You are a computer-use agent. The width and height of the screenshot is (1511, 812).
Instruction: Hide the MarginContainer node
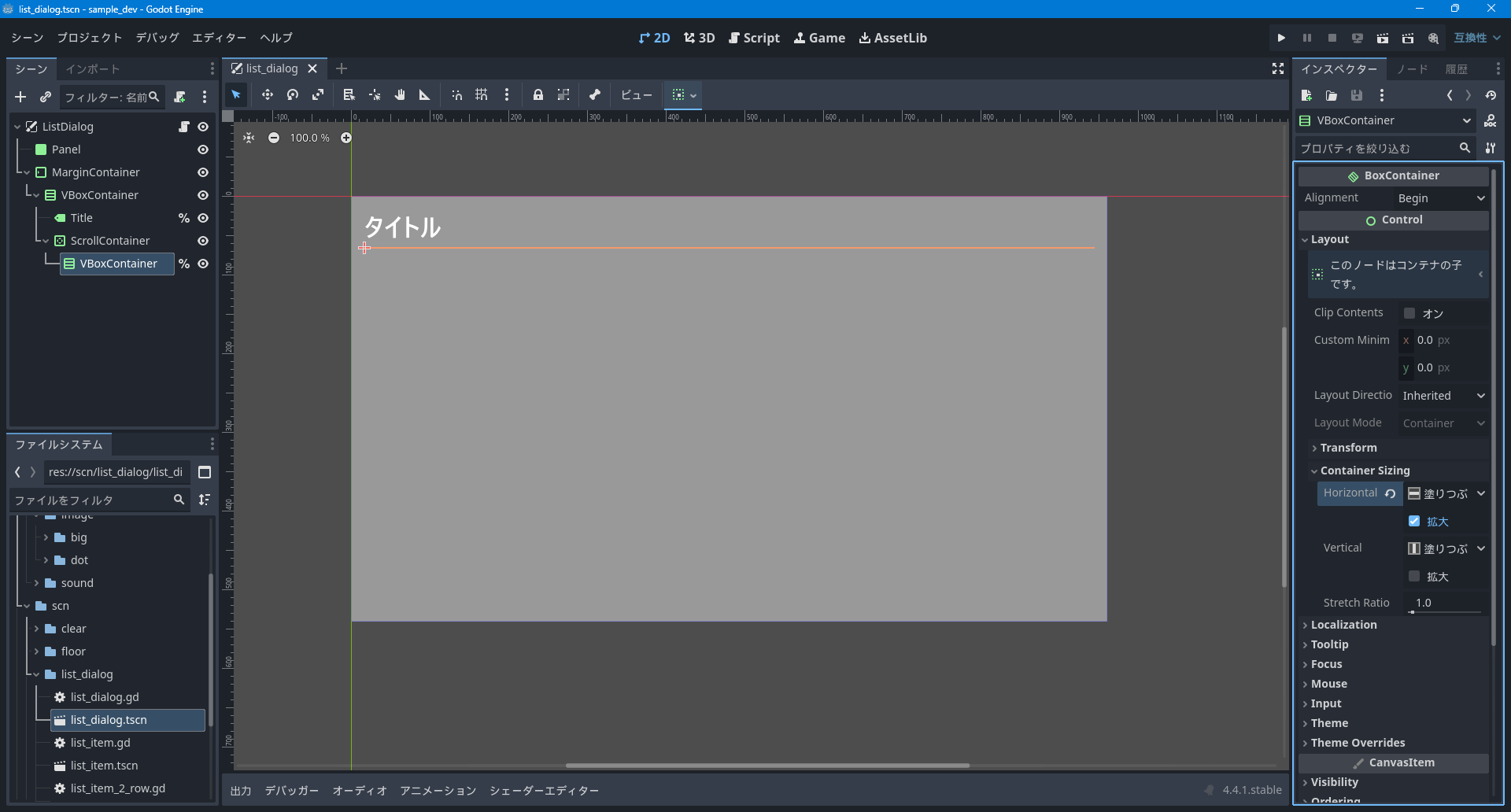(203, 172)
